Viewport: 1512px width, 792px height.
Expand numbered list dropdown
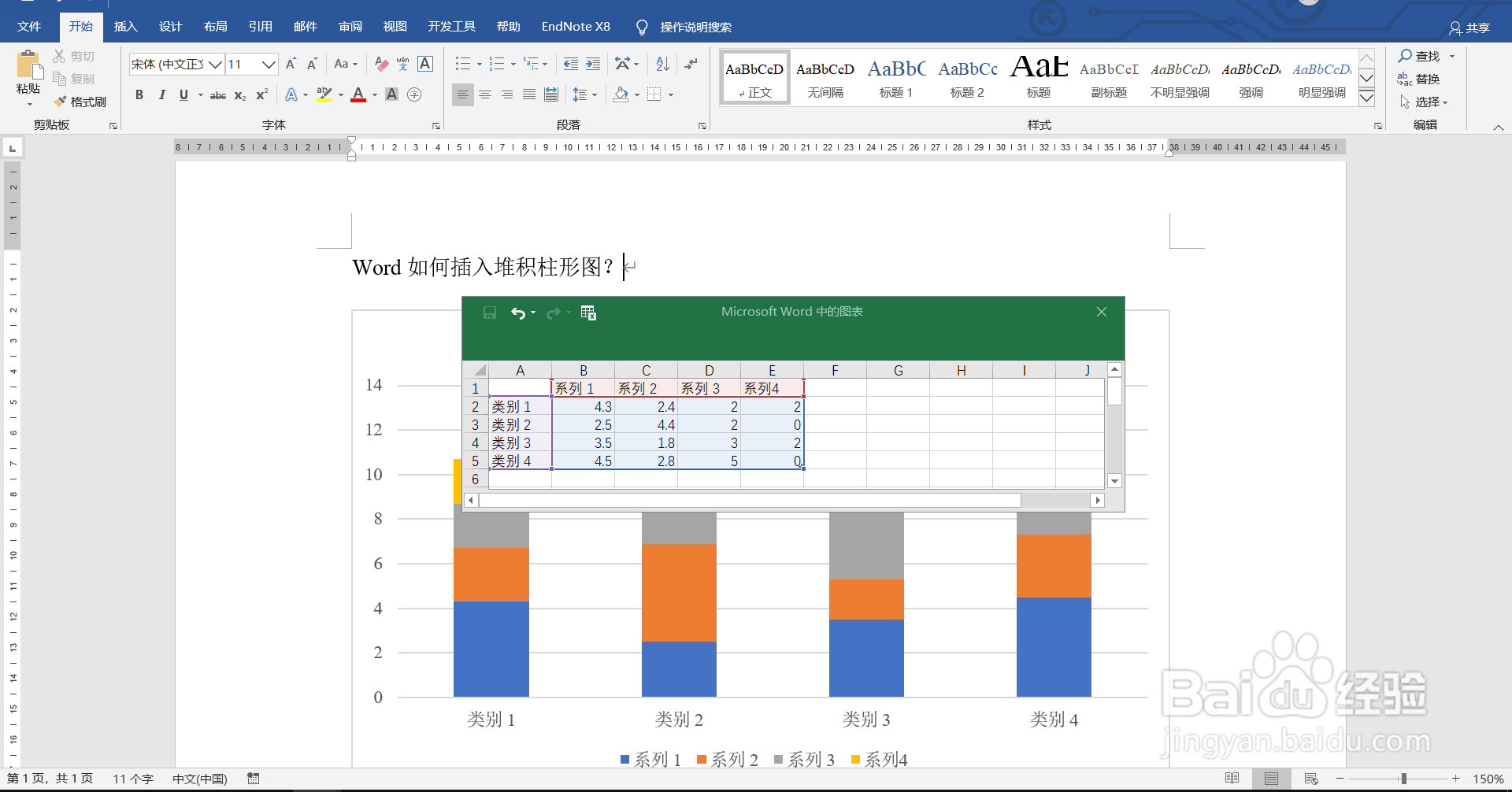click(x=513, y=65)
